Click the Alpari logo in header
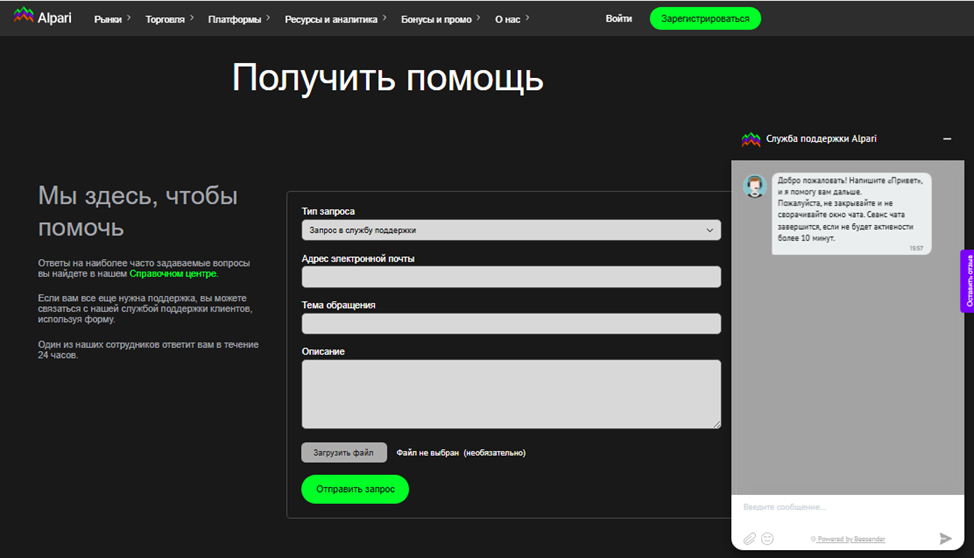Image resolution: width=974 pixels, height=558 pixels. 42,17
